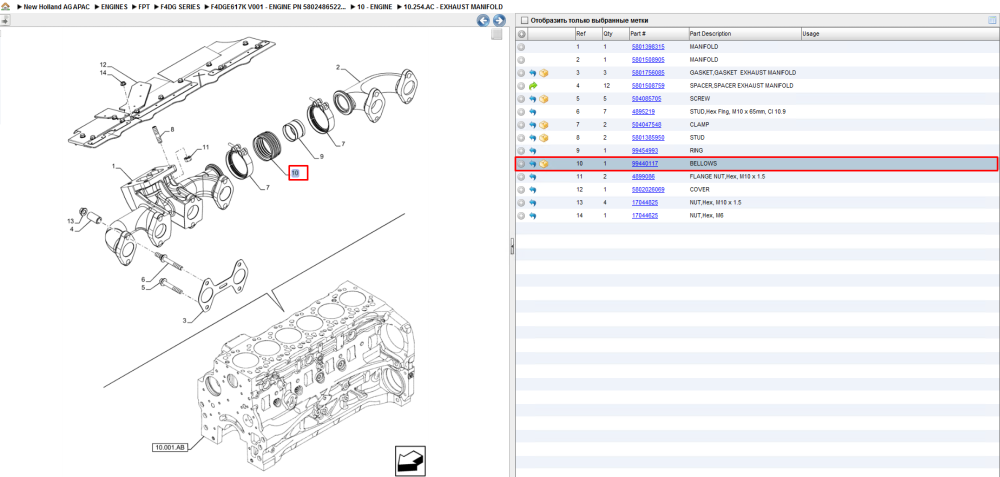
Task: Click the blue arrow in NUT M10 x 1.5 row
Action: 533,203
